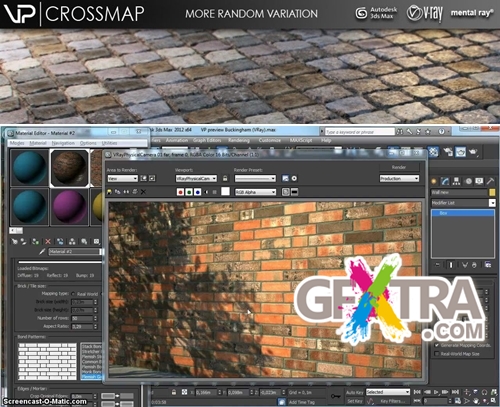500x407 pixels.
Task: Select the Real World mapping type radio button
Action: click(x=73, y=294)
